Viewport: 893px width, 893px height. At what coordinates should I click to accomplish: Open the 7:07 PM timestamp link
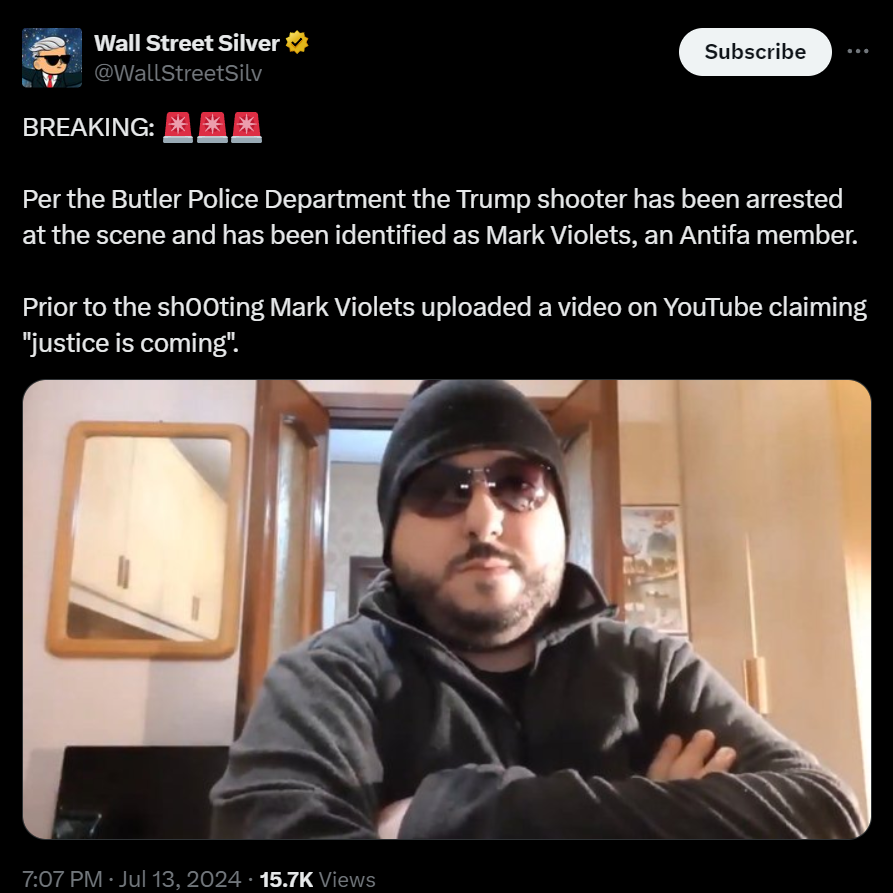click(x=63, y=879)
